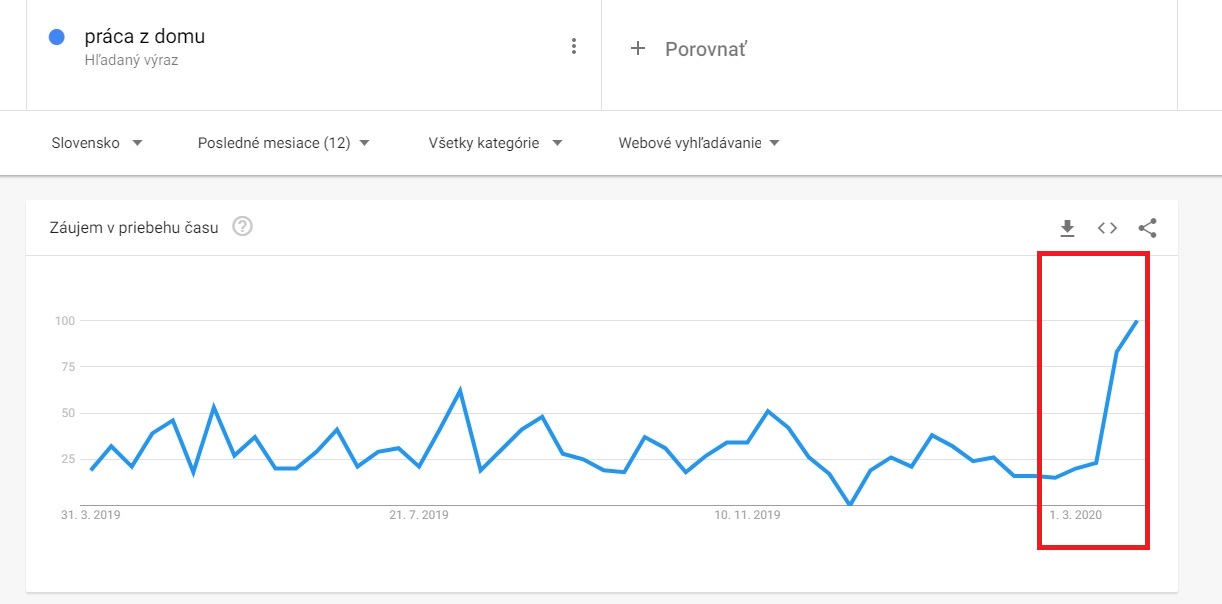Click the 10. 11. 2019 axis label
The width and height of the screenshot is (1222, 604).
tap(746, 515)
